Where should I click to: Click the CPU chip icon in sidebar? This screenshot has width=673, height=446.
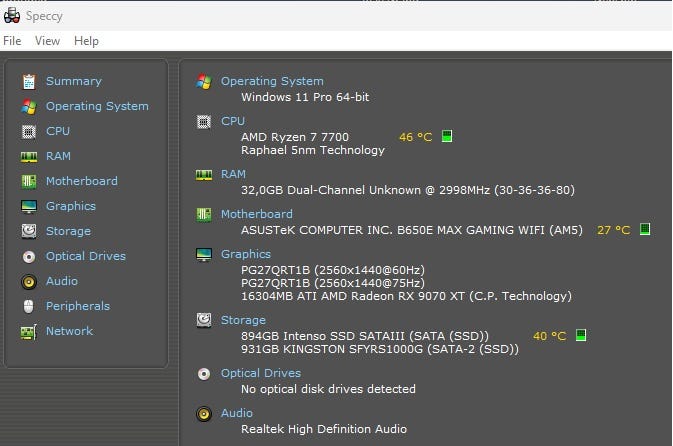pos(29,131)
